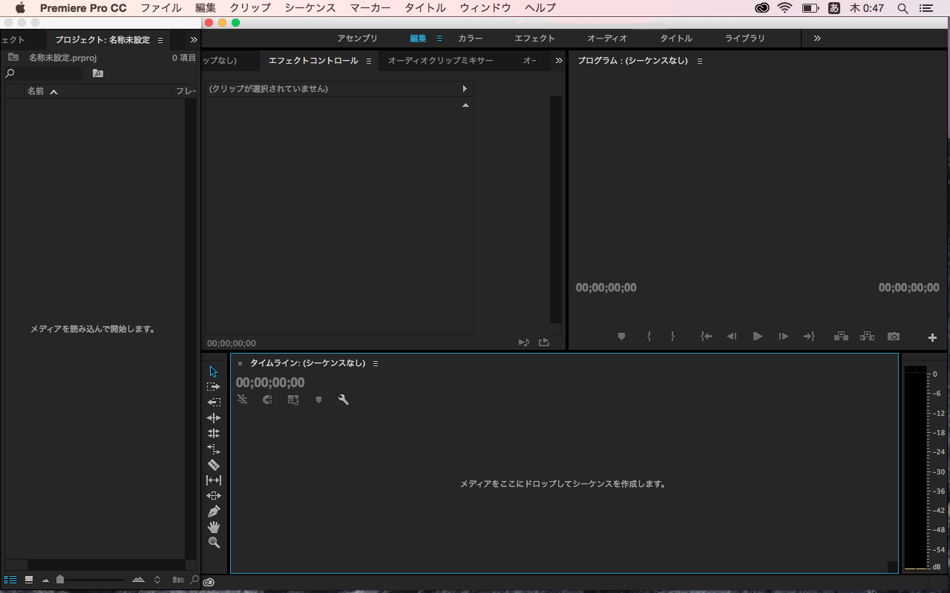Open the シーケンス menu in the menu bar
Screen dimensions: 950x593
point(310,8)
